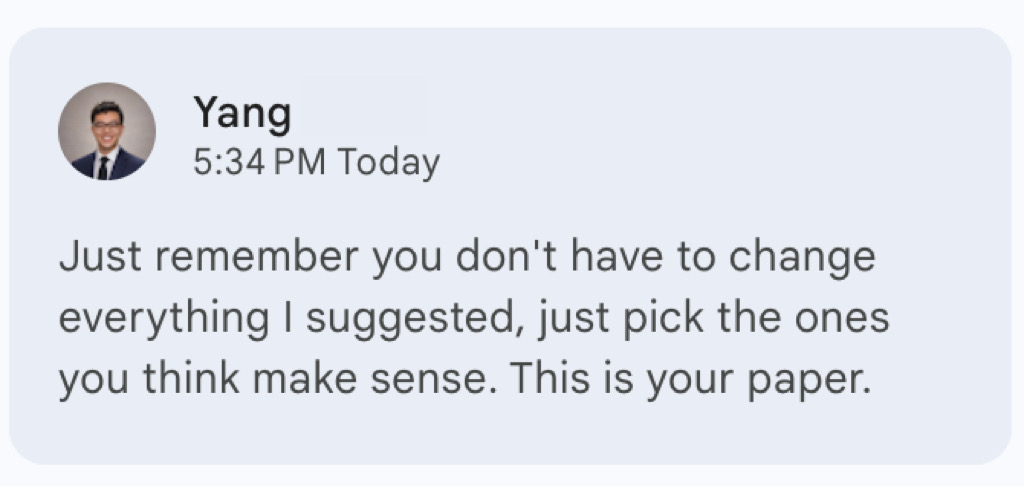
Task: Select the comment starting "Just remember"
Action: click(x=466, y=319)
